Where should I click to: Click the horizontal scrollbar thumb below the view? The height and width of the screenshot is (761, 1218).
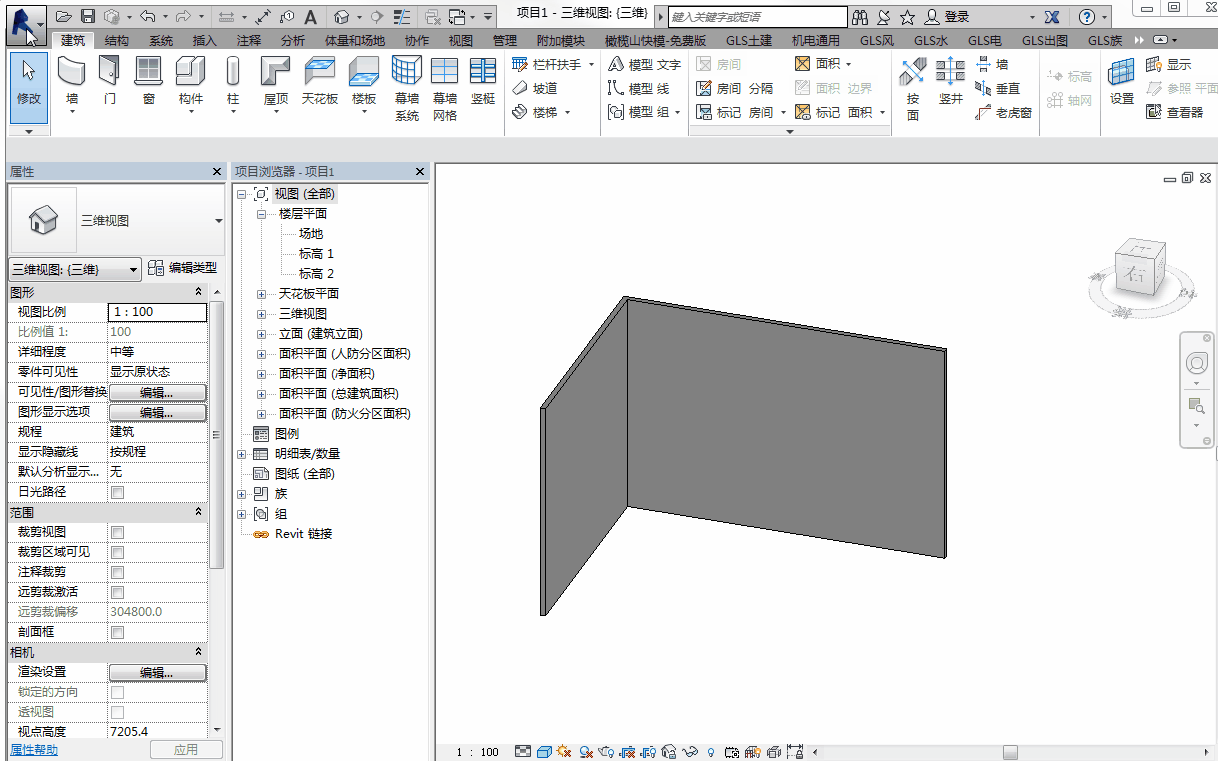pos(1010,752)
